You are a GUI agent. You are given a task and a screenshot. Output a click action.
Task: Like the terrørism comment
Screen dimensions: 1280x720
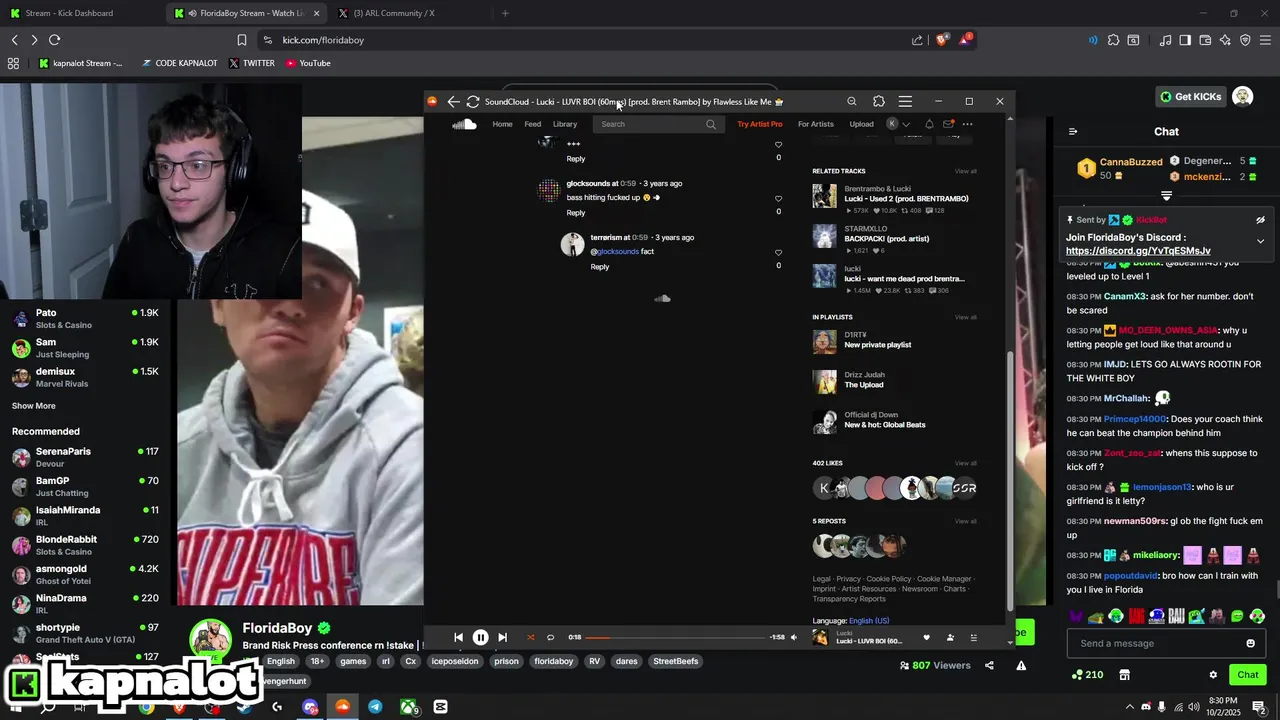(778, 252)
